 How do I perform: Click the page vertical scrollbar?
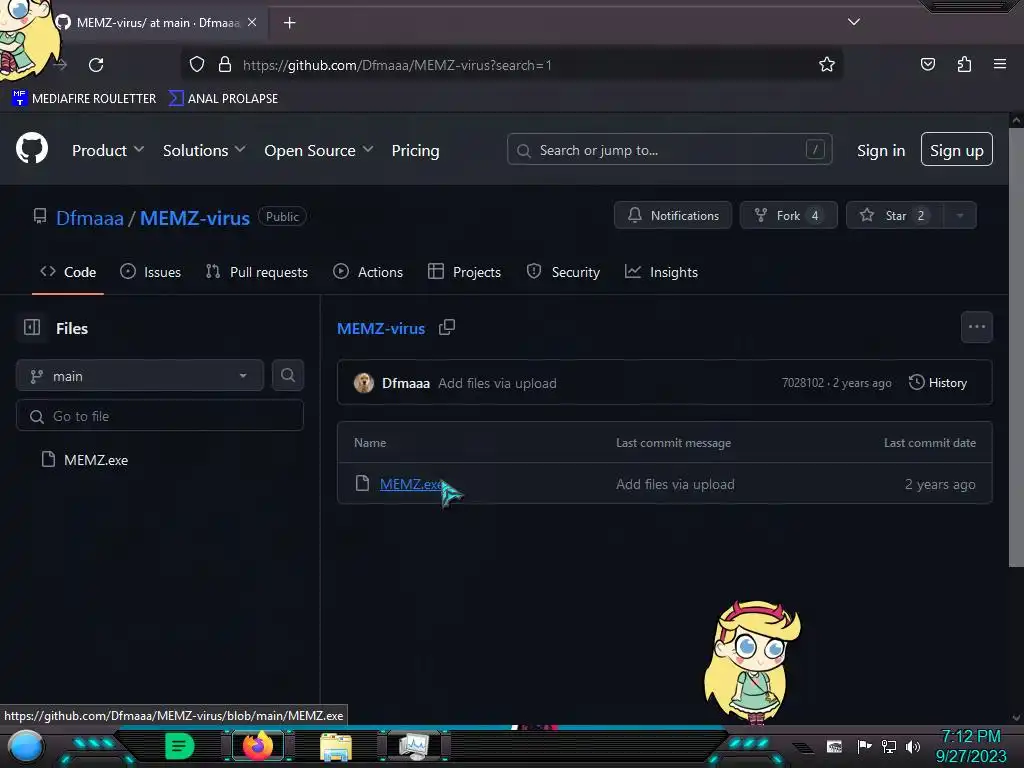tap(1016, 346)
